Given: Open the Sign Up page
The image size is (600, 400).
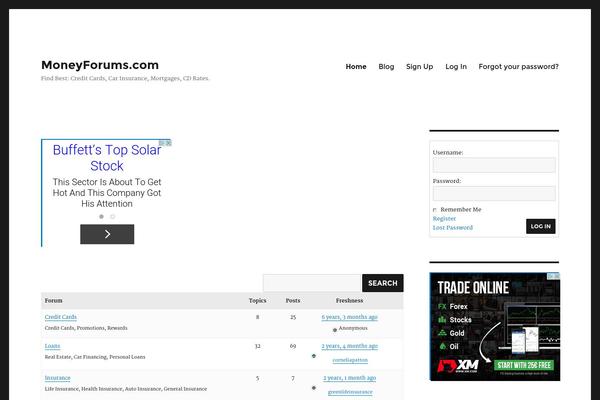Looking at the screenshot, I should (419, 67).
